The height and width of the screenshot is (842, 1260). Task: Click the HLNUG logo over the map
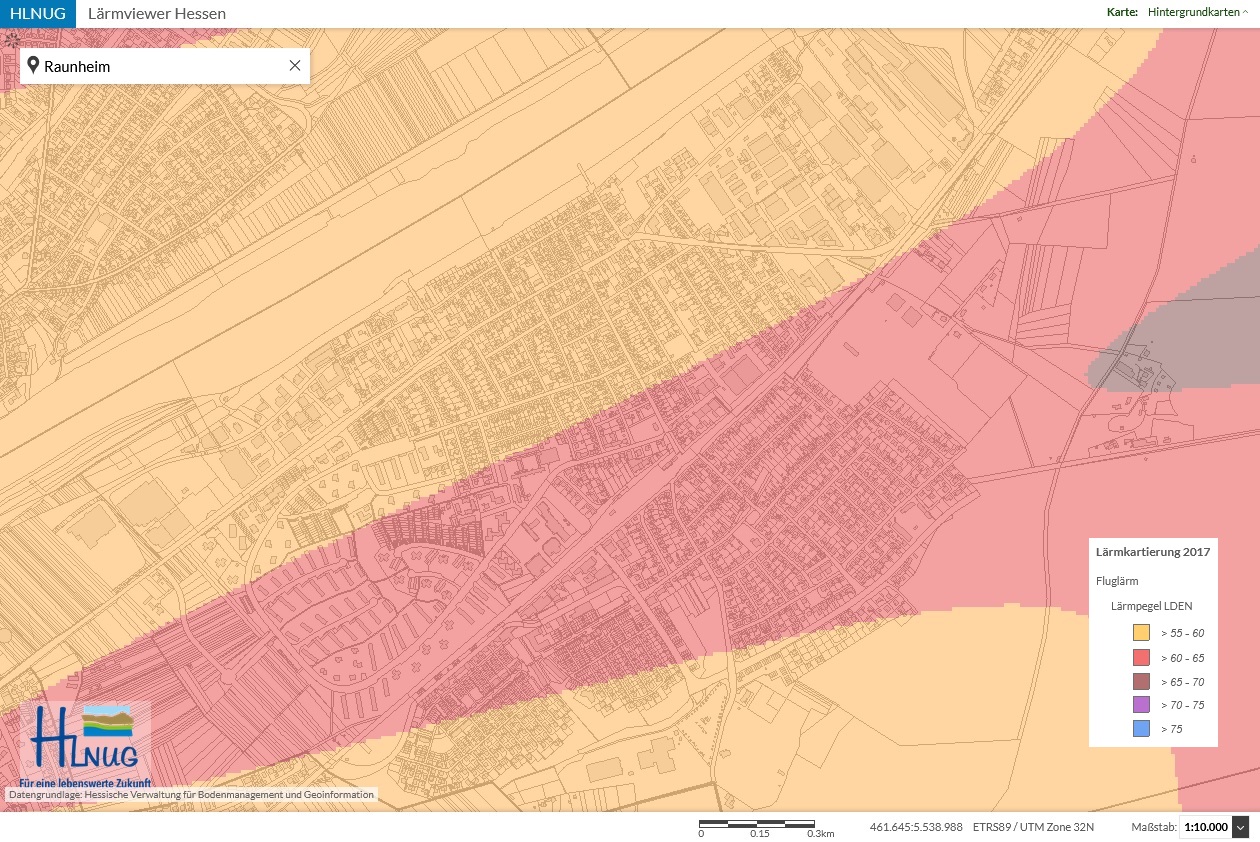click(85, 745)
